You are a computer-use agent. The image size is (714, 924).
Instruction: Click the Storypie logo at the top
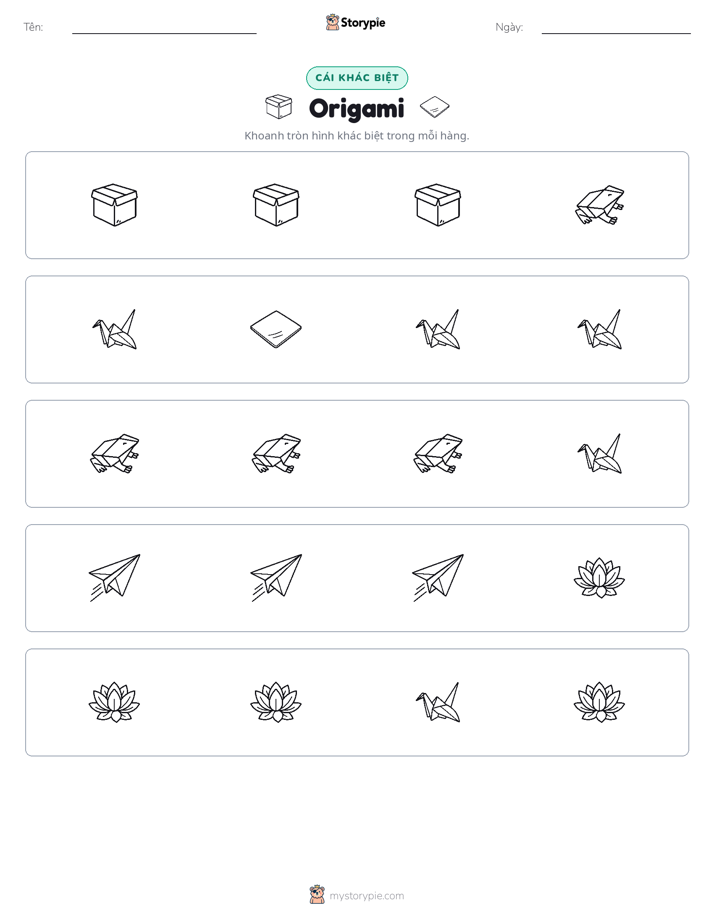(x=356, y=22)
